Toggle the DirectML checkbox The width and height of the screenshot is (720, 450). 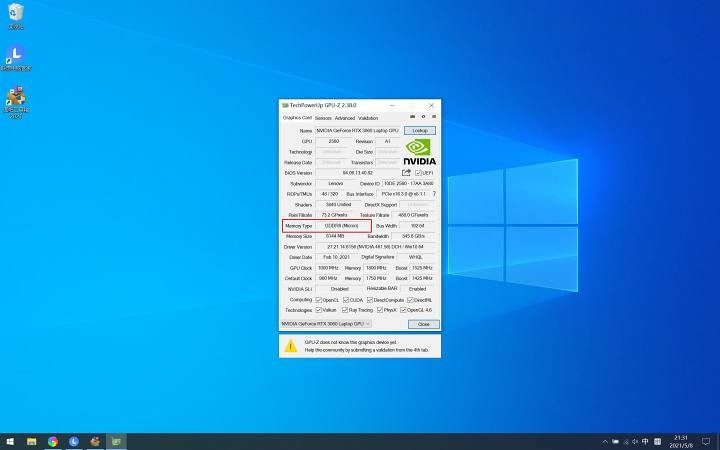pos(410,300)
